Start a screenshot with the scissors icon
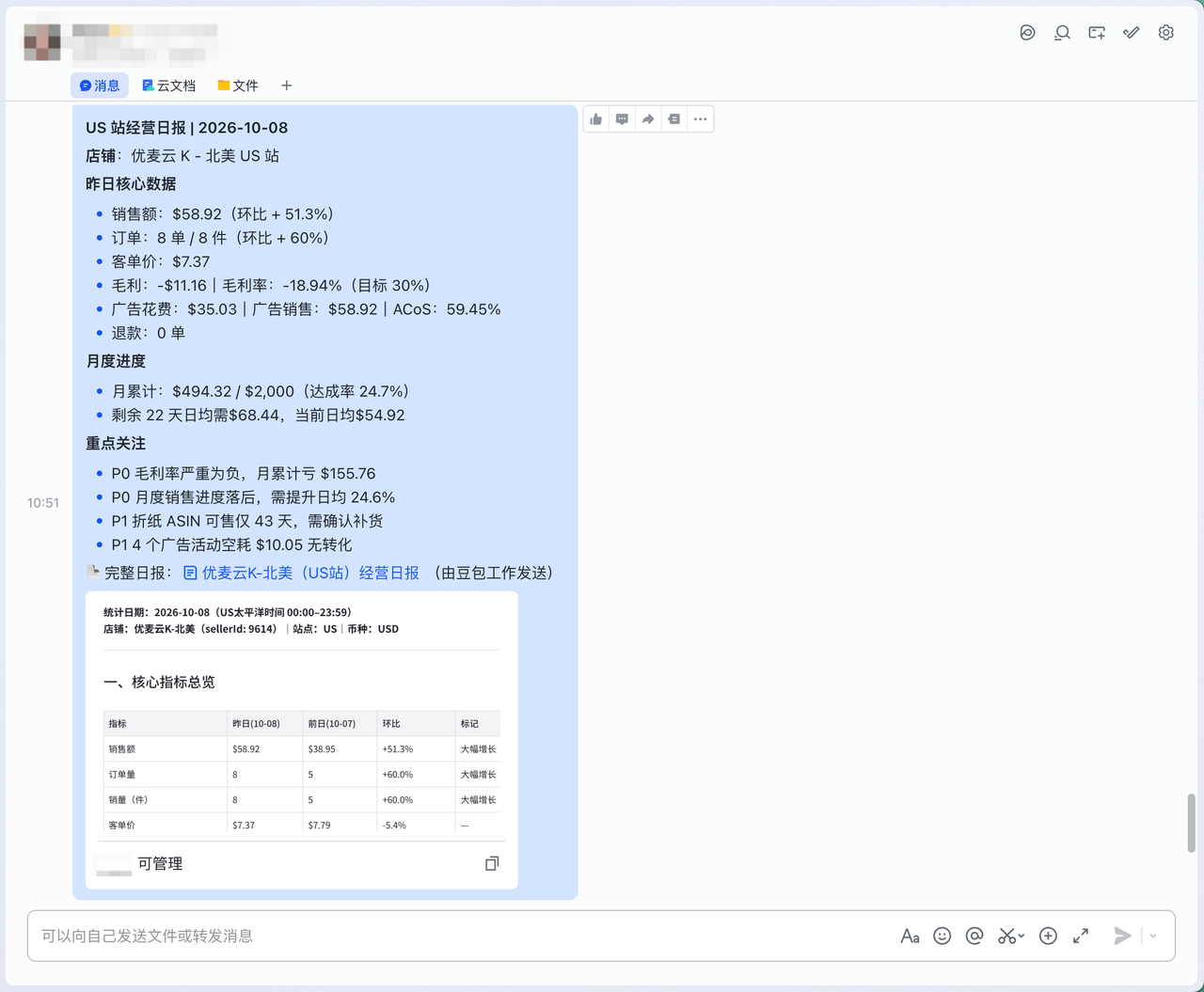This screenshot has height=992, width=1204. (1006, 936)
